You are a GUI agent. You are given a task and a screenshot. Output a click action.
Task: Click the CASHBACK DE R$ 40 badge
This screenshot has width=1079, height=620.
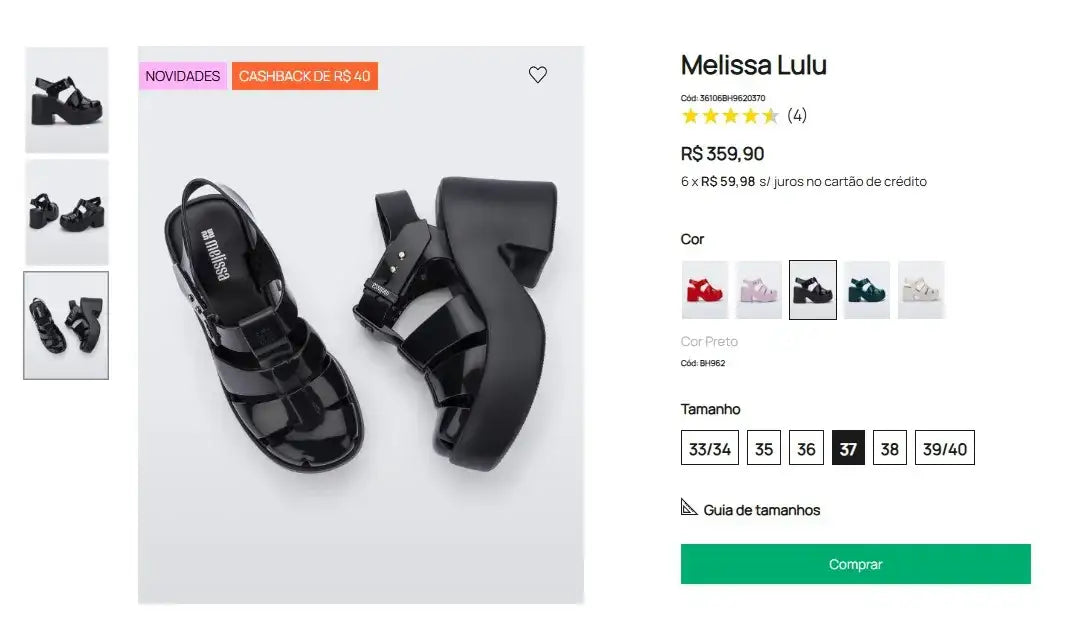click(304, 75)
